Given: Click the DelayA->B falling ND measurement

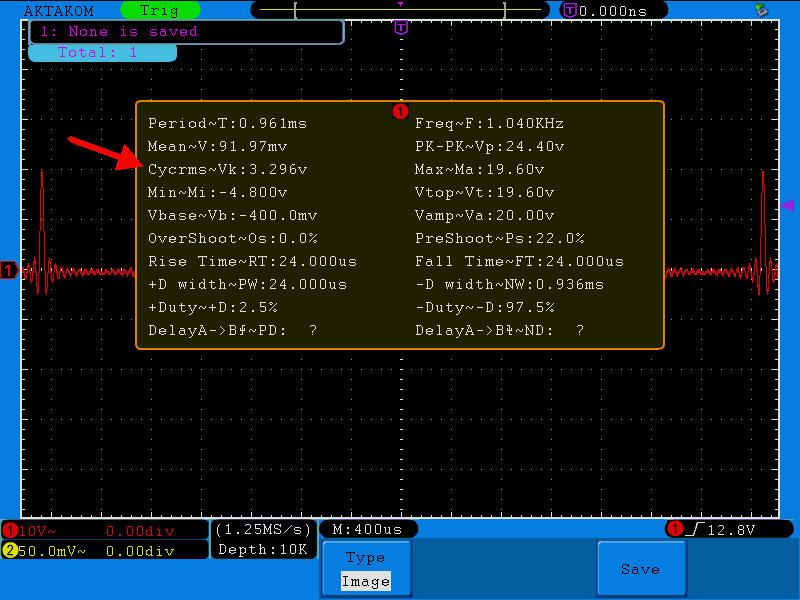Looking at the screenshot, I should coord(499,331).
